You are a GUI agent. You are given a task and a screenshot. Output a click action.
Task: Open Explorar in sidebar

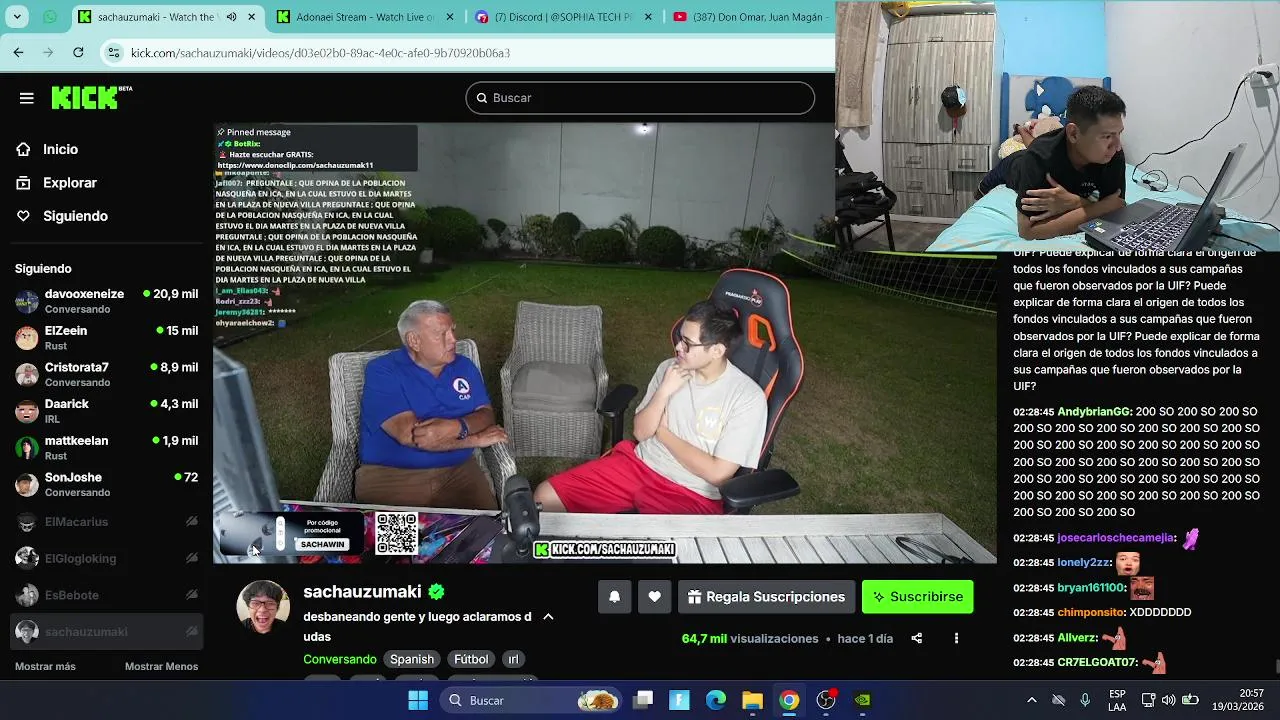[x=70, y=183]
